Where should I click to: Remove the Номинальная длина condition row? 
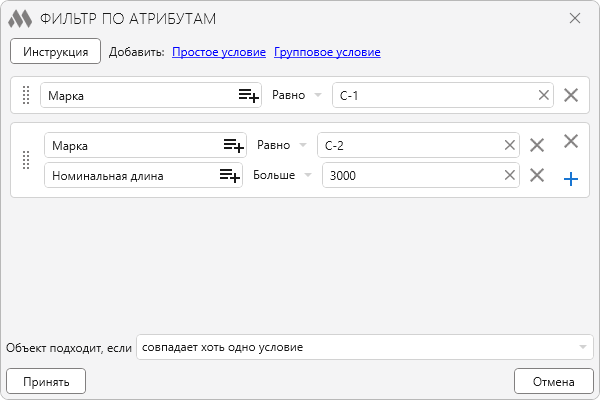click(537, 176)
